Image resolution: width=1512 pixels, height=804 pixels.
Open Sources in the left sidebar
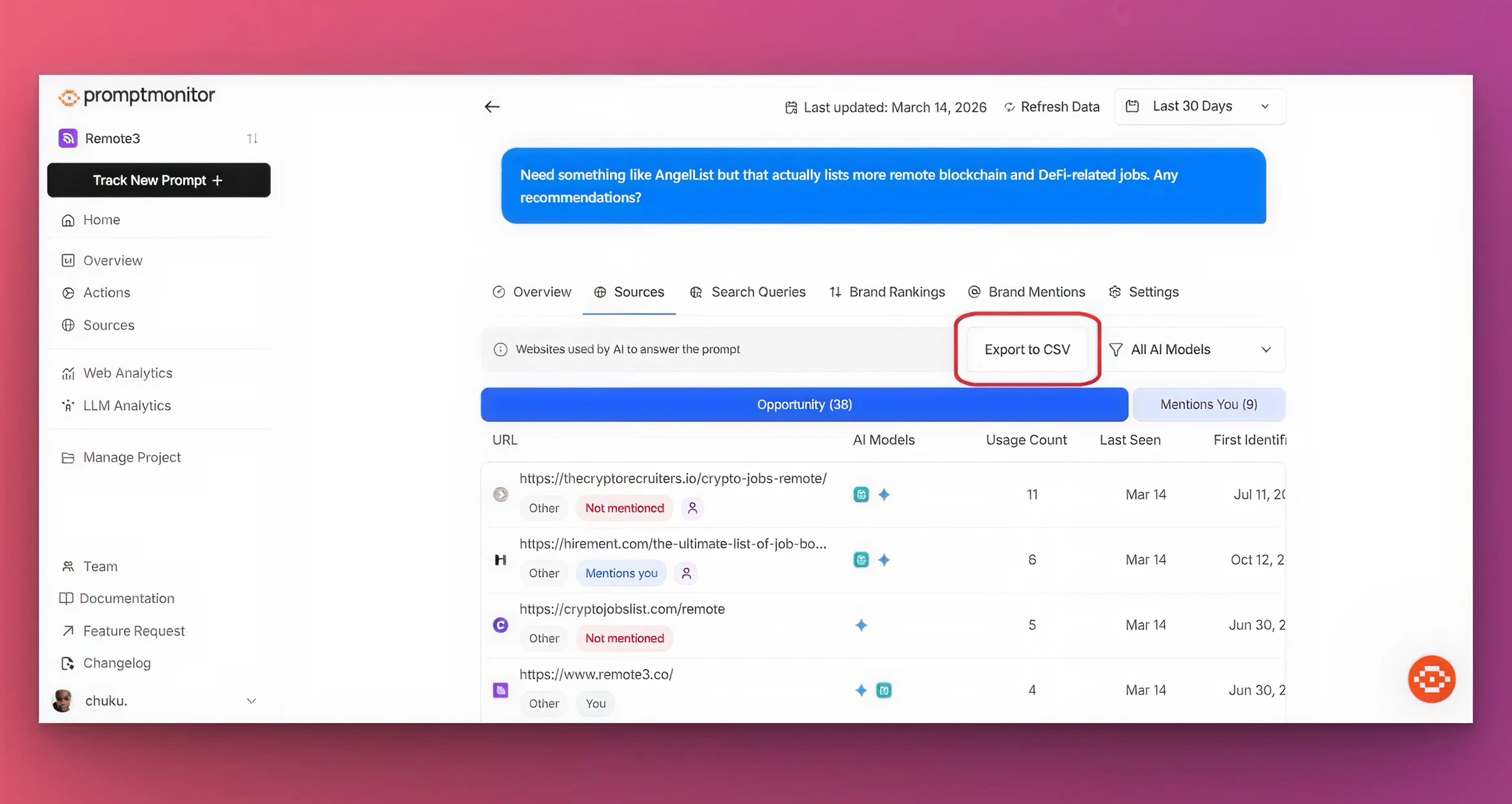[x=98, y=325]
